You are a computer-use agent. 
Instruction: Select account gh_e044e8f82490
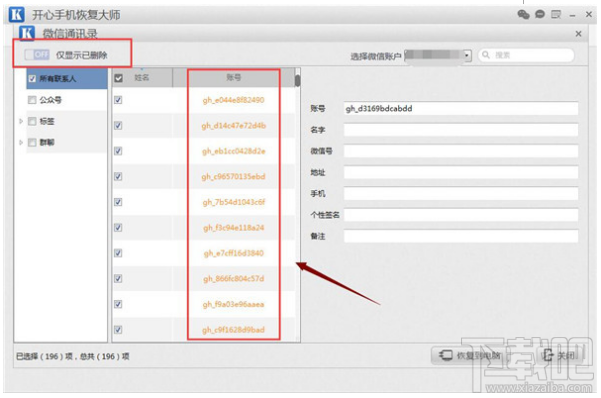point(233,100)
